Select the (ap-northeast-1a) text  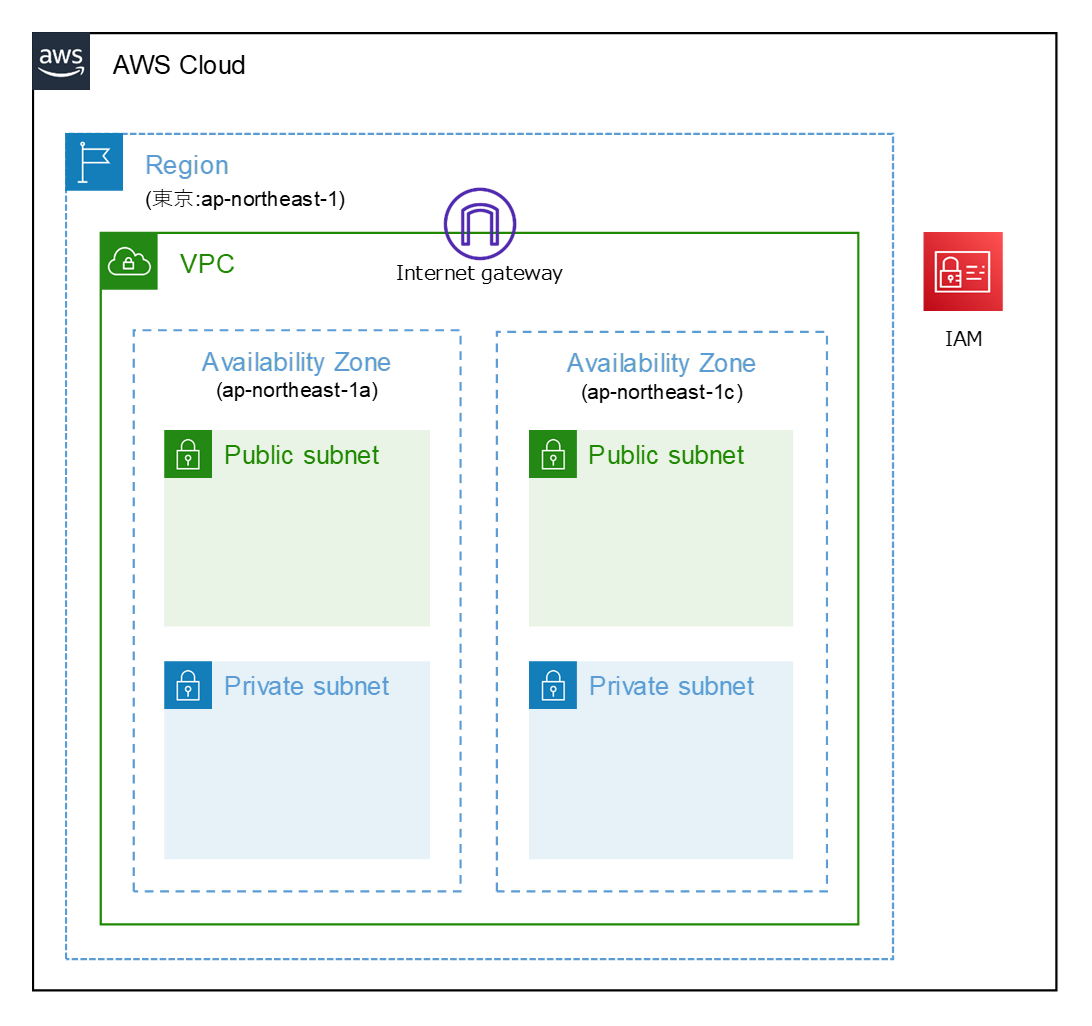(297, 390)
